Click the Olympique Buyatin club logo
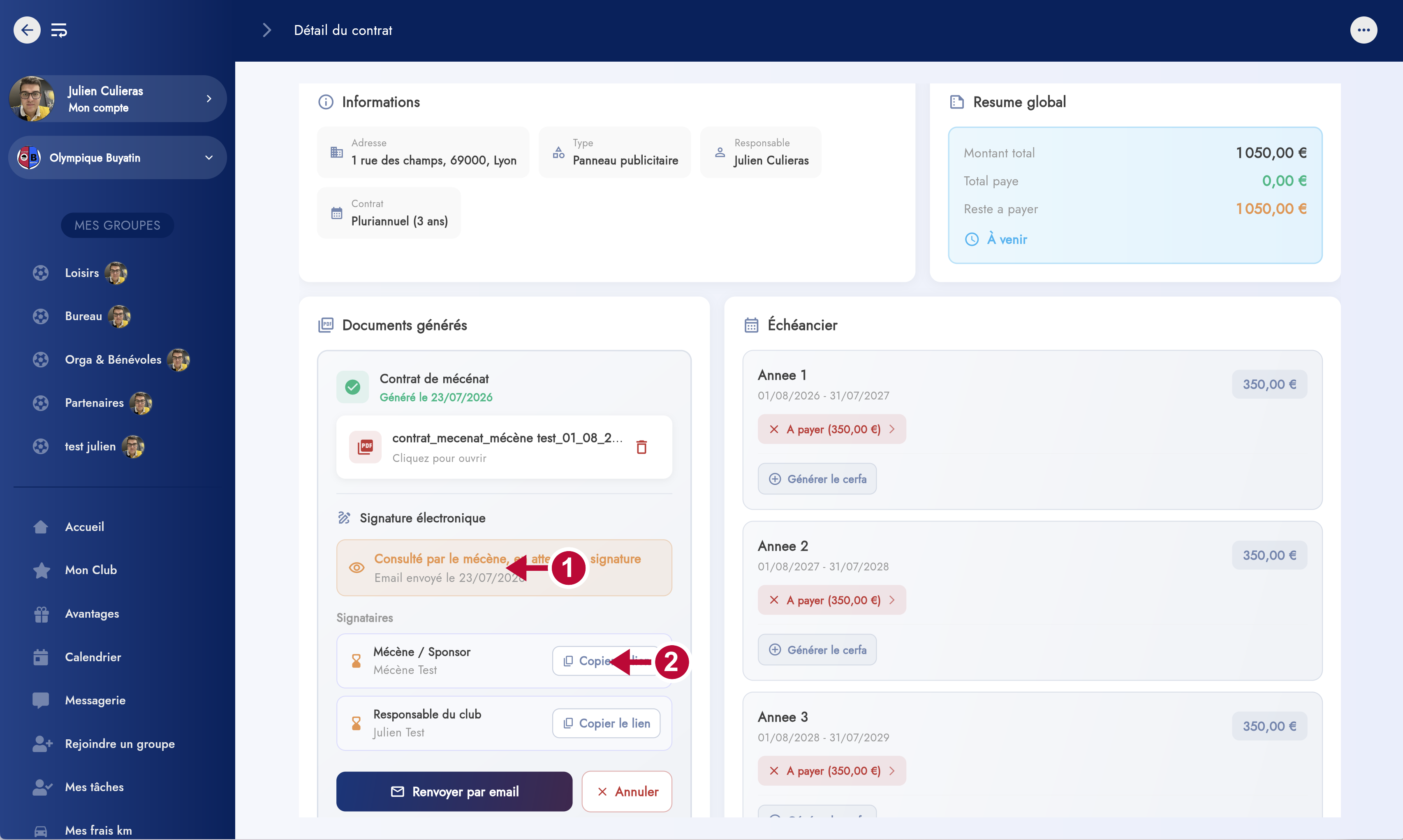This screenshot has height=840, width=1403. [29, 157]
